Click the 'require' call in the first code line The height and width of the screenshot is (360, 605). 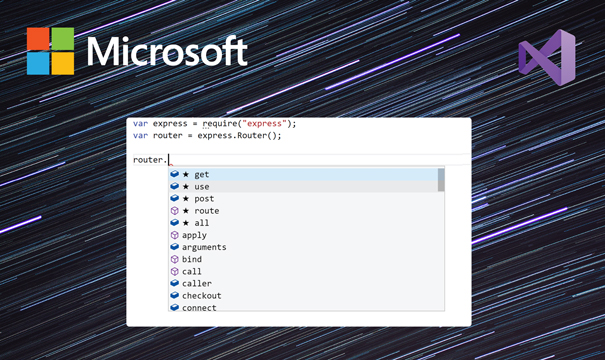point(220,124)
